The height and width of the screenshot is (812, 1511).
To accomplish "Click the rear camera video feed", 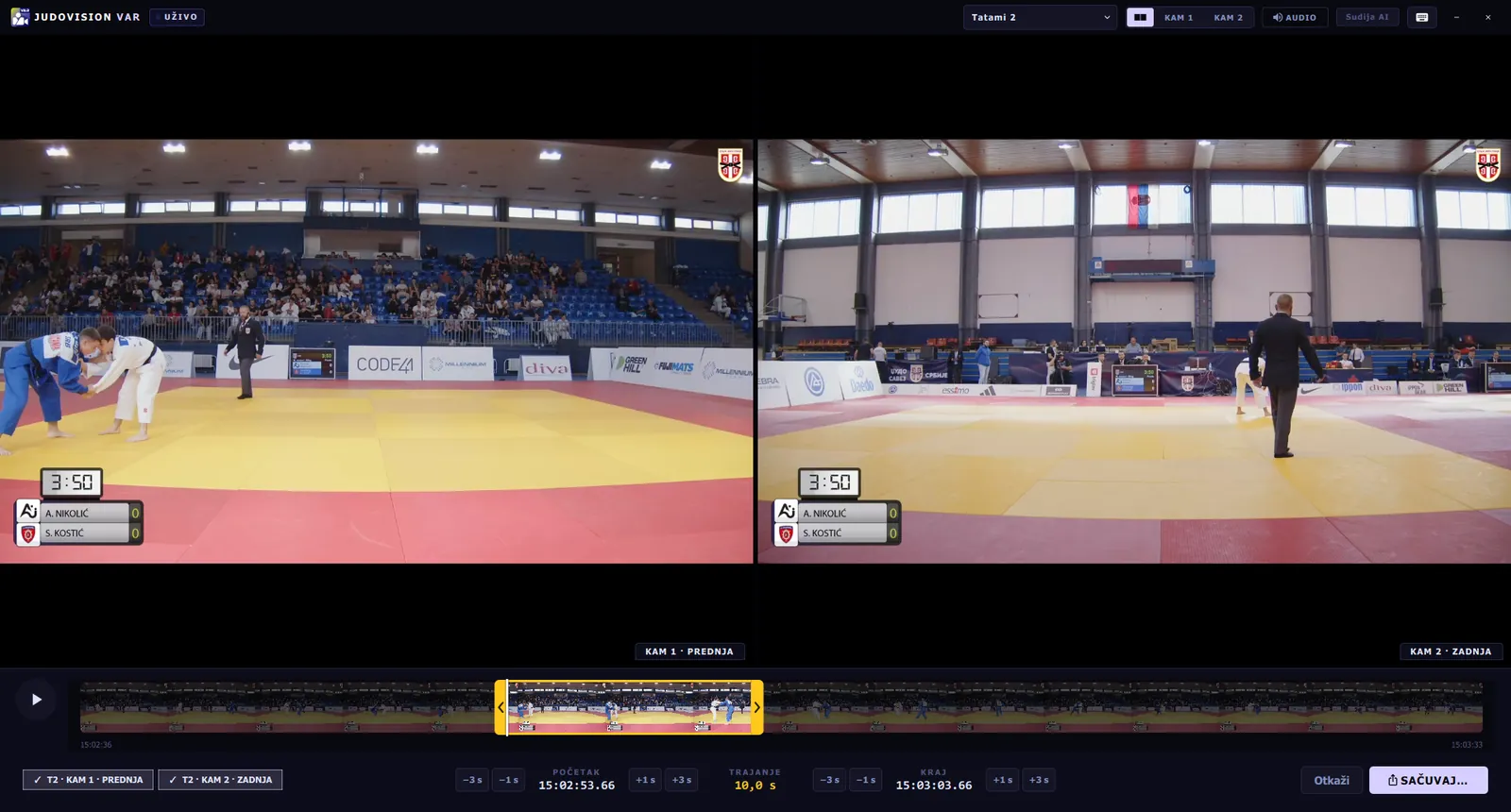I will 1134,351.
